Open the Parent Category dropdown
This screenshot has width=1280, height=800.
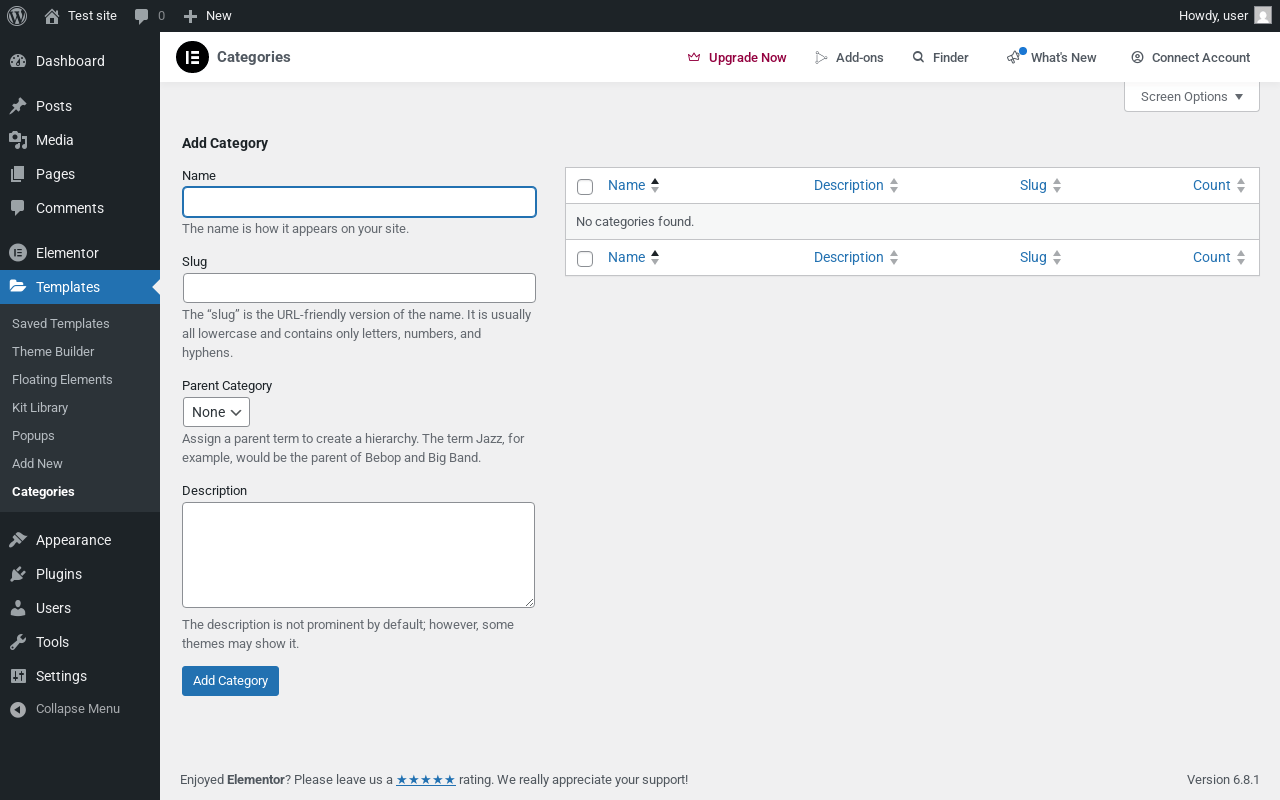coord(216,412)
